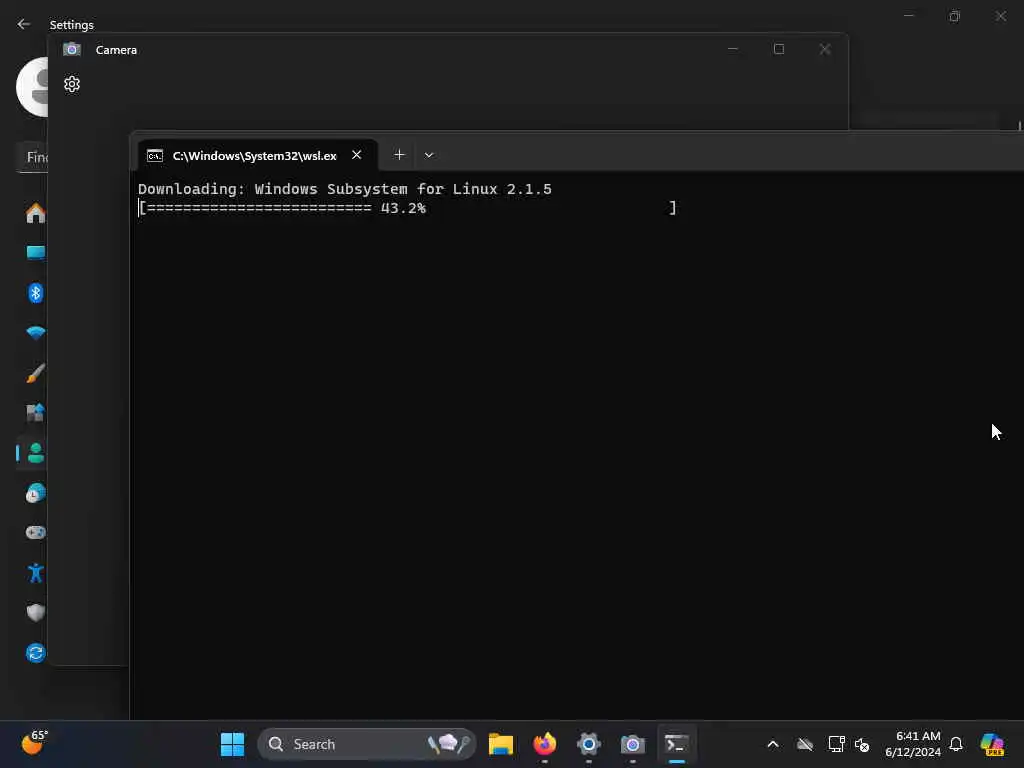Select the wsl.exe terminal tab

click(257, 155)
